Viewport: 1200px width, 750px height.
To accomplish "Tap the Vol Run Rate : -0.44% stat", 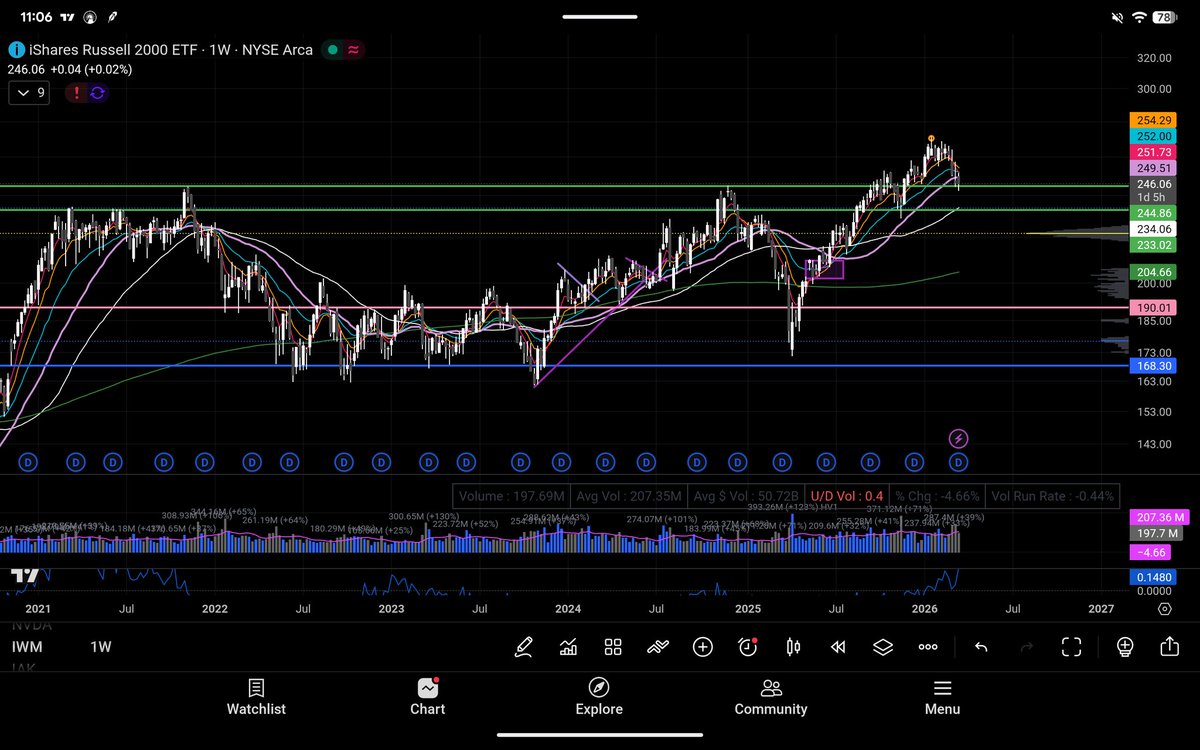I will (1052, 496).
